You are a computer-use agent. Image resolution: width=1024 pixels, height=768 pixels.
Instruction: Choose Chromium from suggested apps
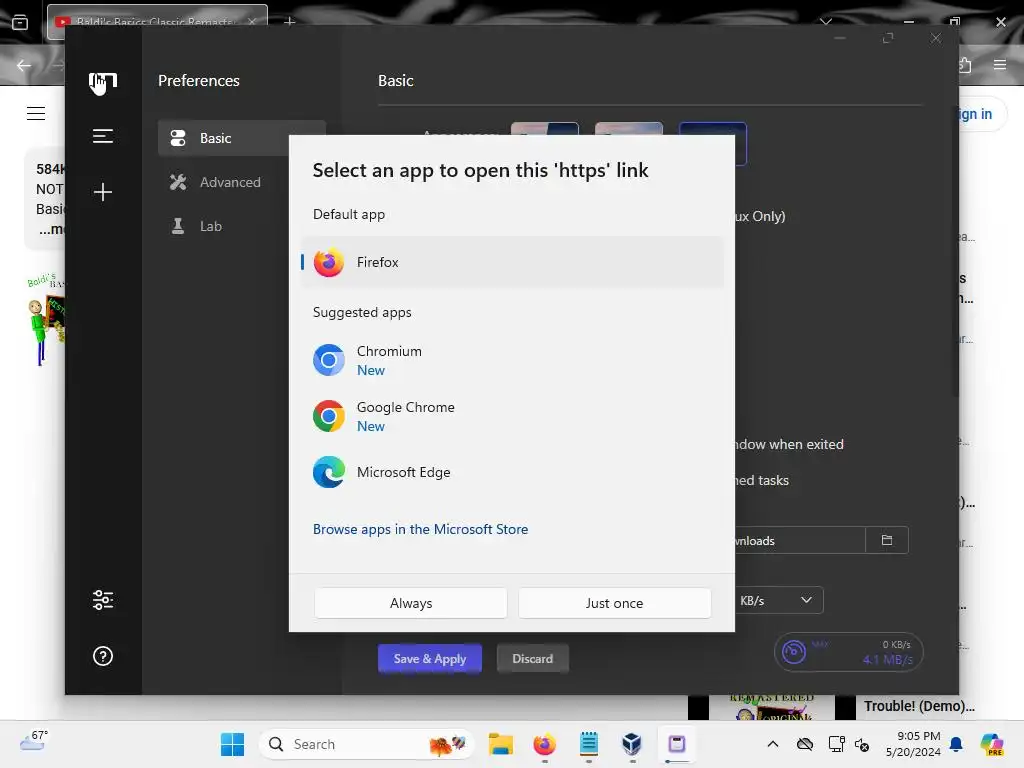pos(512,360)
